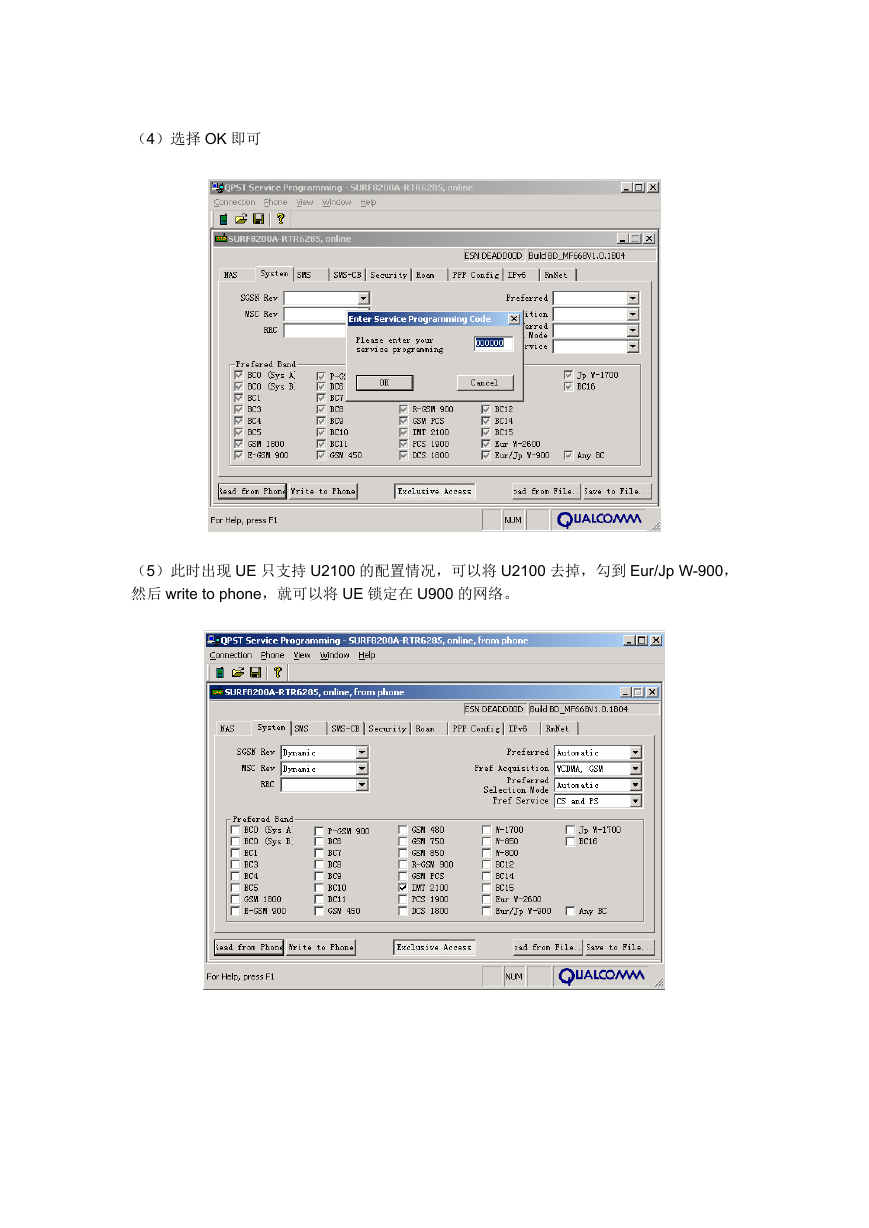This screenshot has width=869, height=1228.
Task: Tick P-GSM 900 in the from-phone window
Action: tap(319, 830)
